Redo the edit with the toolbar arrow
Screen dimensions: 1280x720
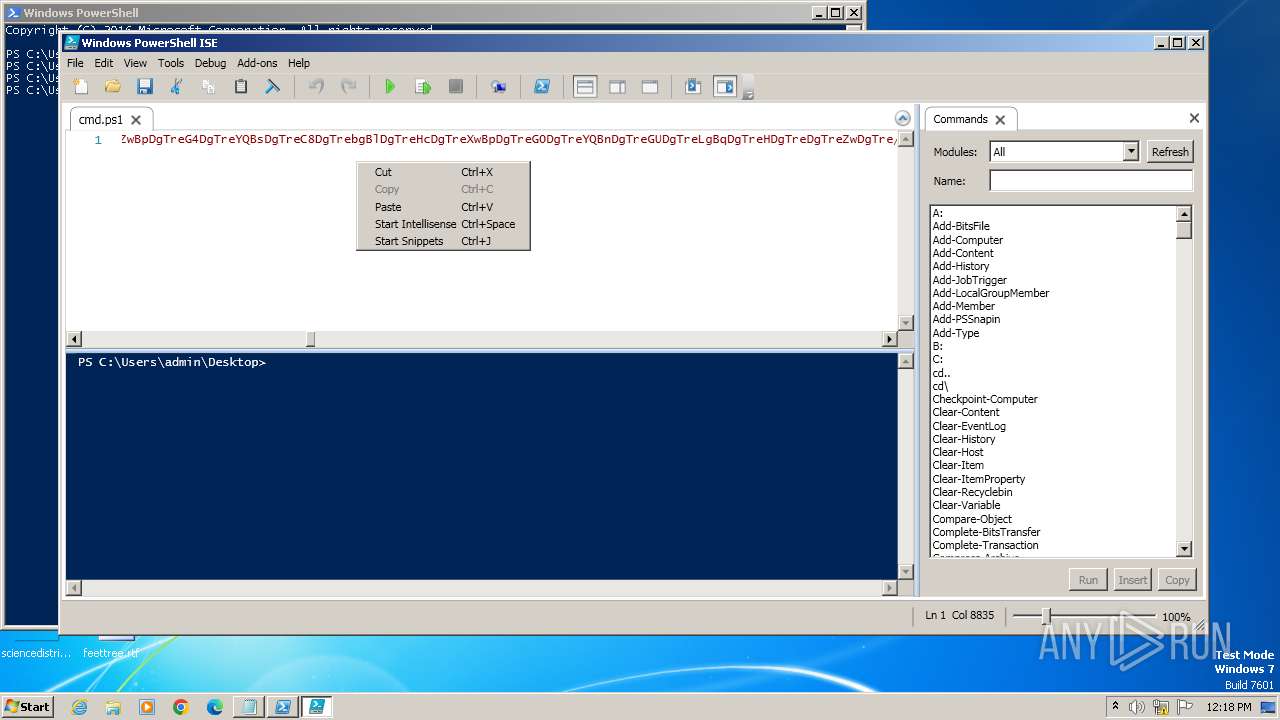tap(348, 87)
